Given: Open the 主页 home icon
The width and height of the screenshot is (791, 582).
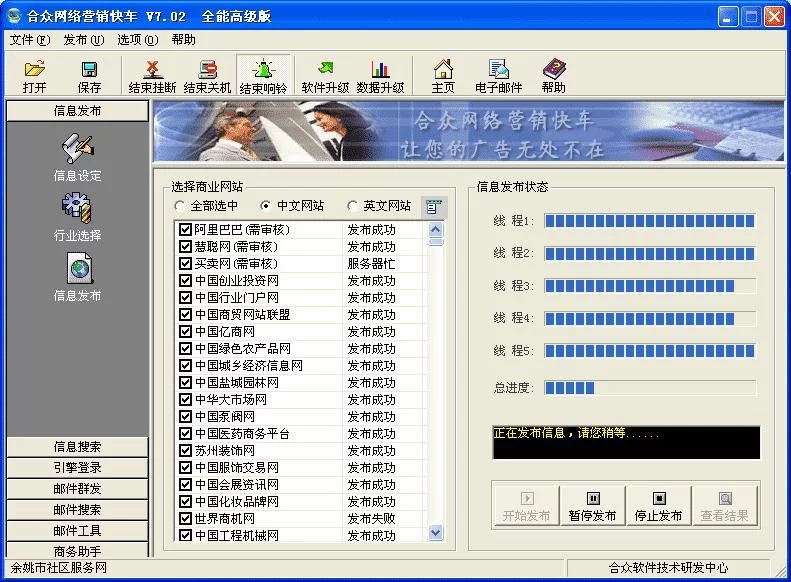Looking at the screenshot, I should 443,76.
